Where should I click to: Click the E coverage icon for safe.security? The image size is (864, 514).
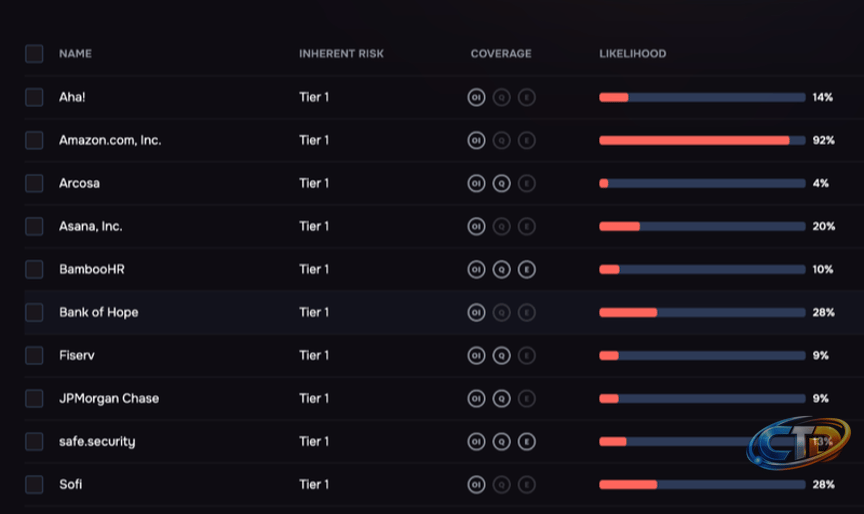click(x=527, y=441)
